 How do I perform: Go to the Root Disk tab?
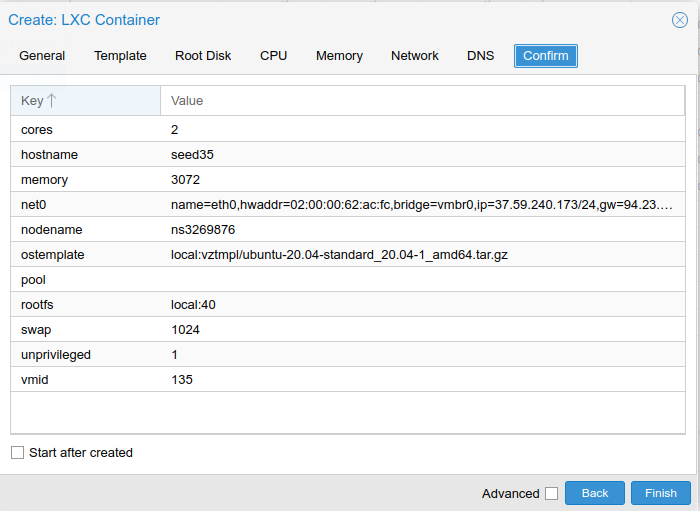click(x=203, y=56)
